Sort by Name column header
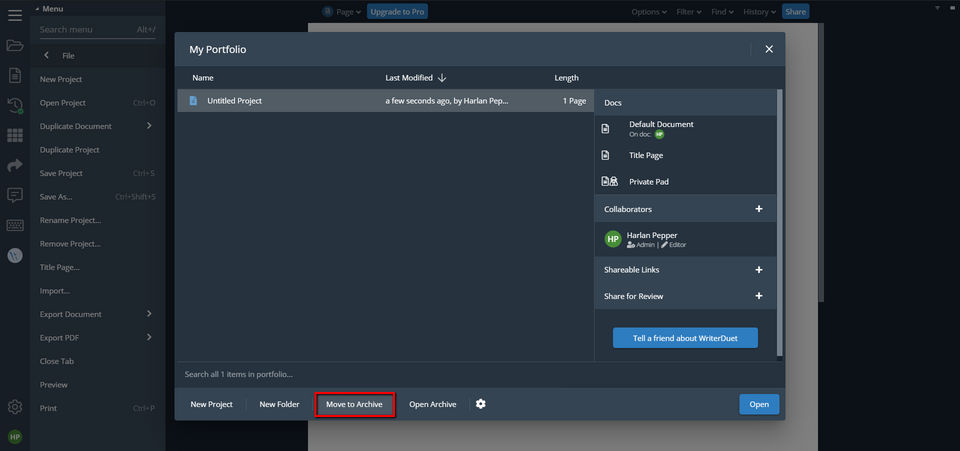 tap(203, 78)
